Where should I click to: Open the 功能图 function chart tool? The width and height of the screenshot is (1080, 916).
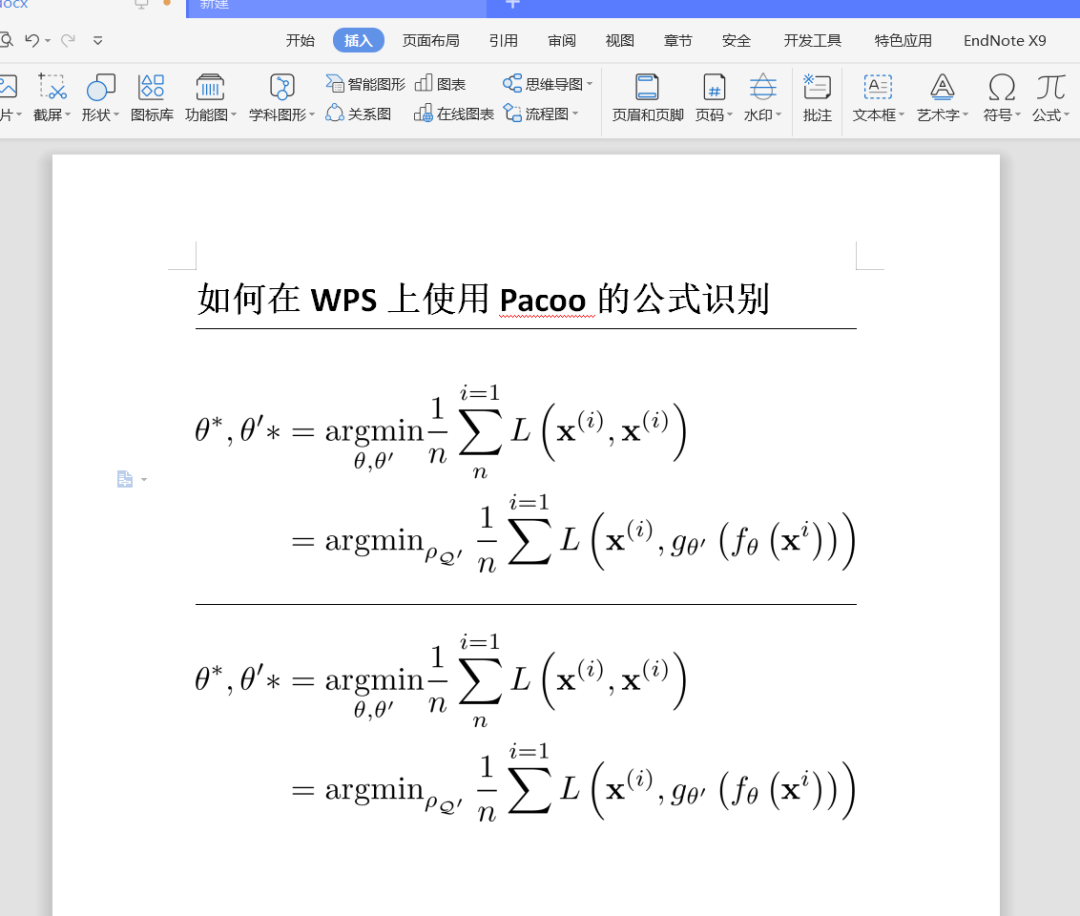point(210,98)
